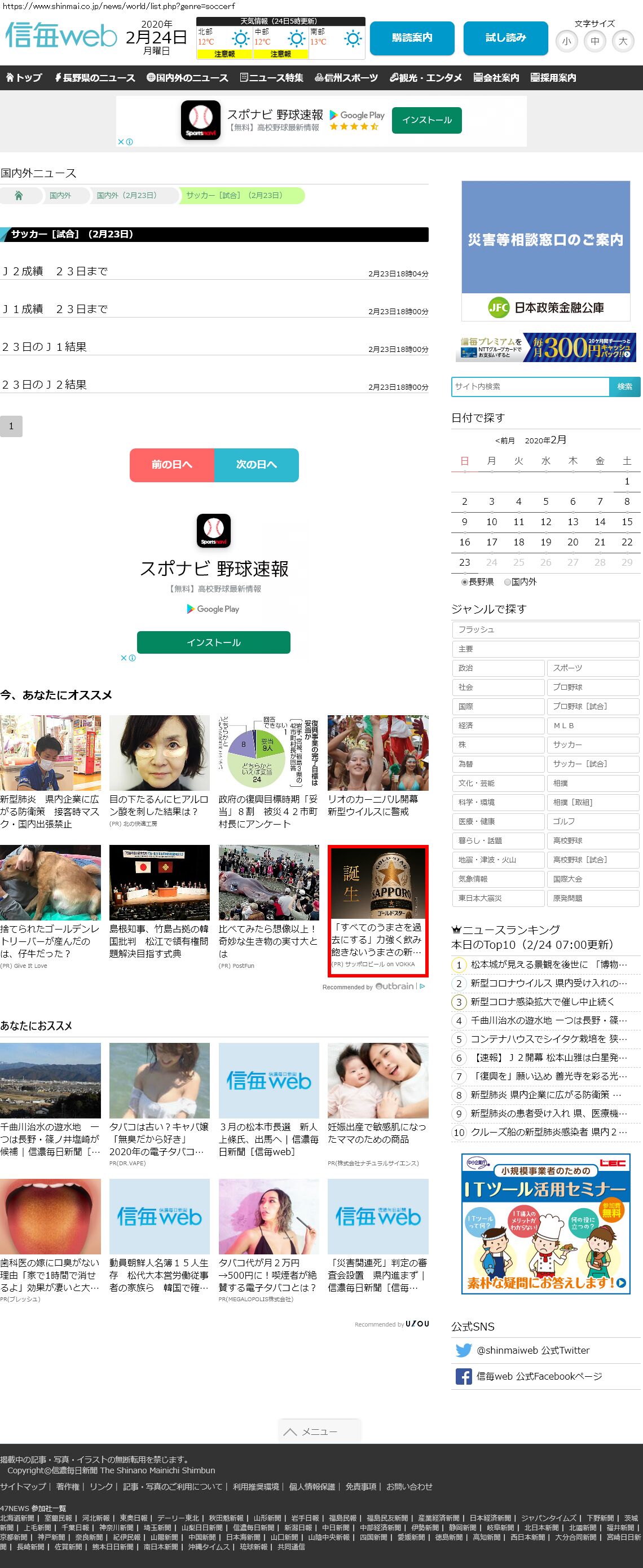Click the 信毎プレミアム 300円 banner

pyautogui.click(x=545, y=347)
